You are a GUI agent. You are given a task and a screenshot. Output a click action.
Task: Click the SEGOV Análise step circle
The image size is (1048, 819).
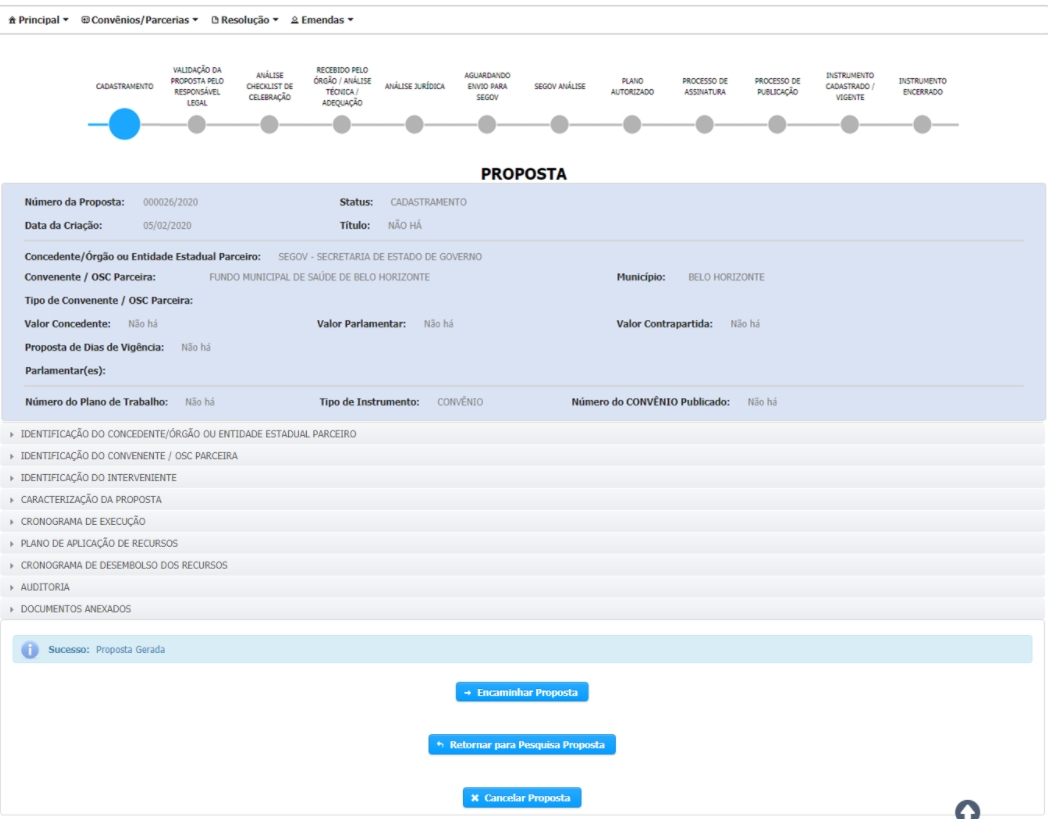click(x=559, y=124)
